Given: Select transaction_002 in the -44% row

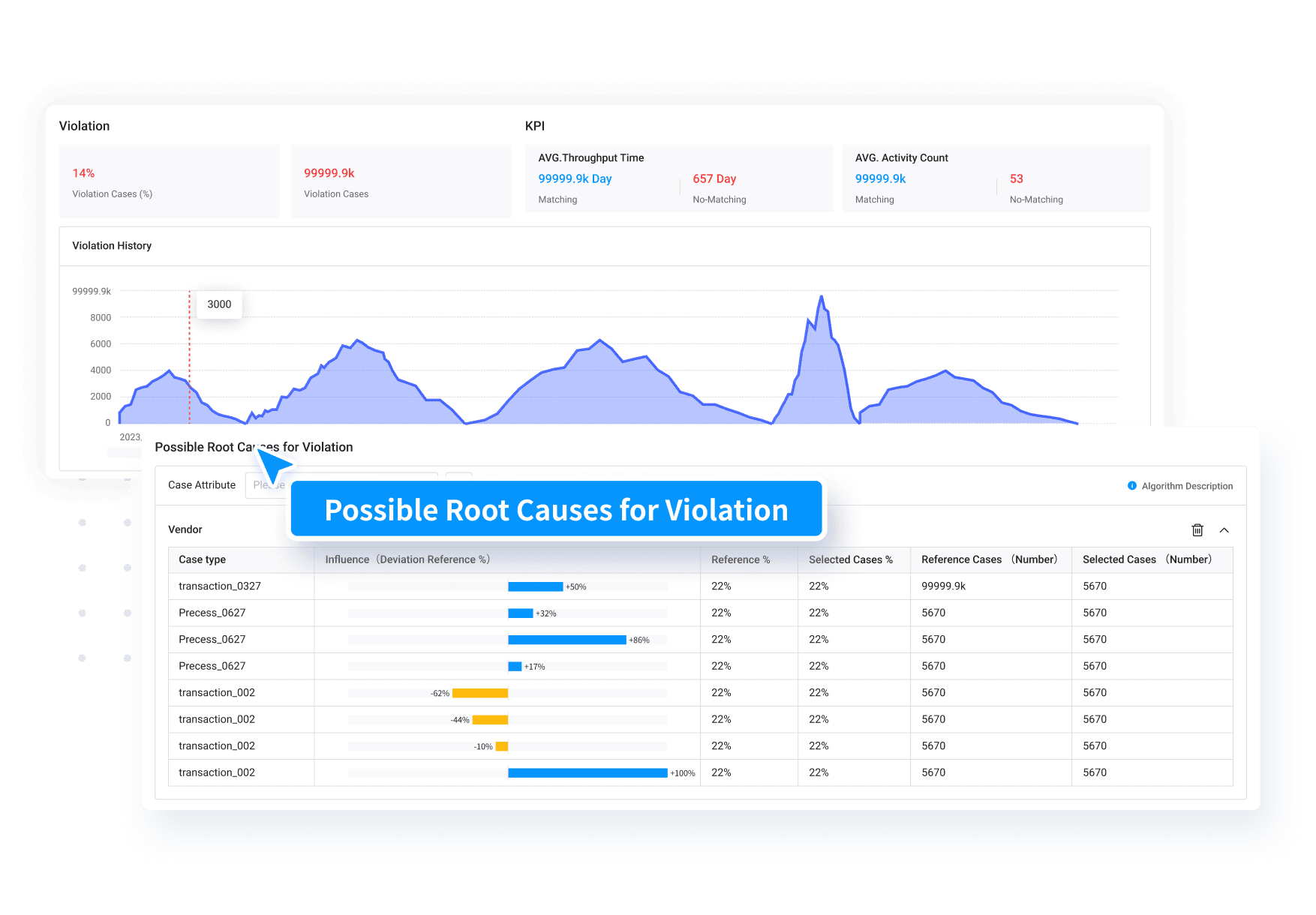Looking at the screenshot, I should pyautogui.click(x=217, y=719).
